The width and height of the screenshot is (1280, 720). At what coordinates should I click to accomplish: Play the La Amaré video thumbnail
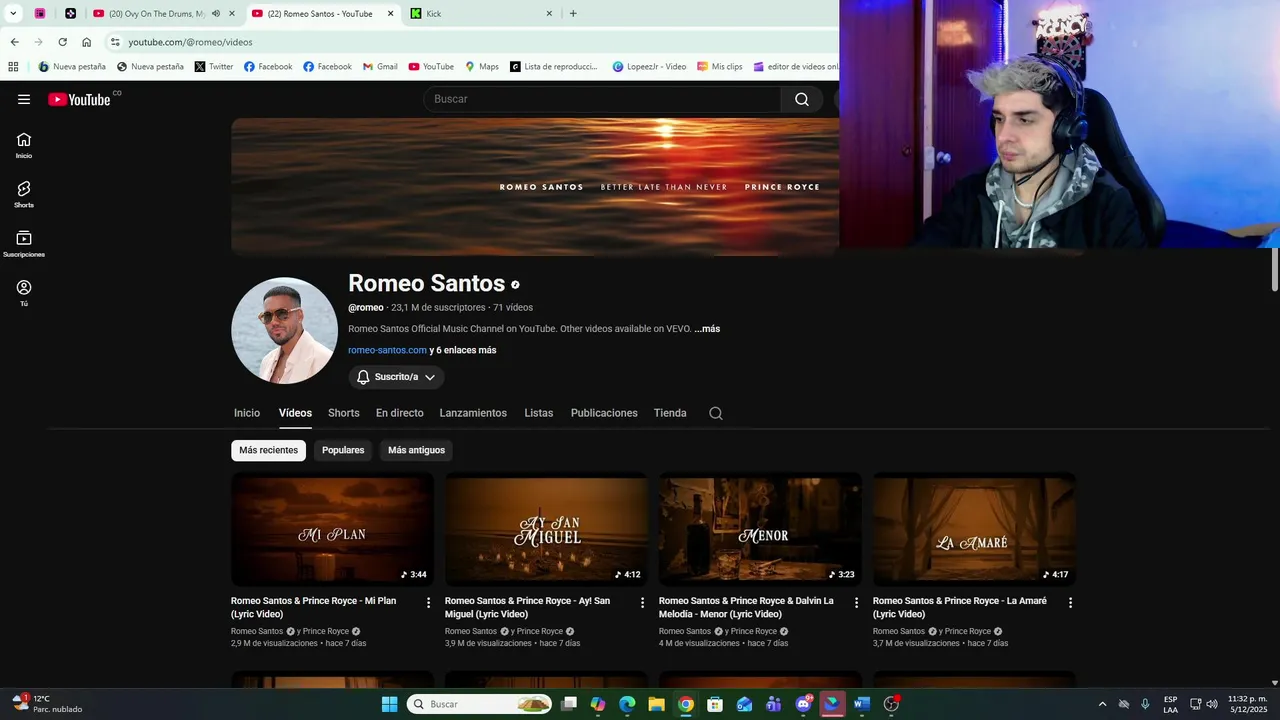974,529
